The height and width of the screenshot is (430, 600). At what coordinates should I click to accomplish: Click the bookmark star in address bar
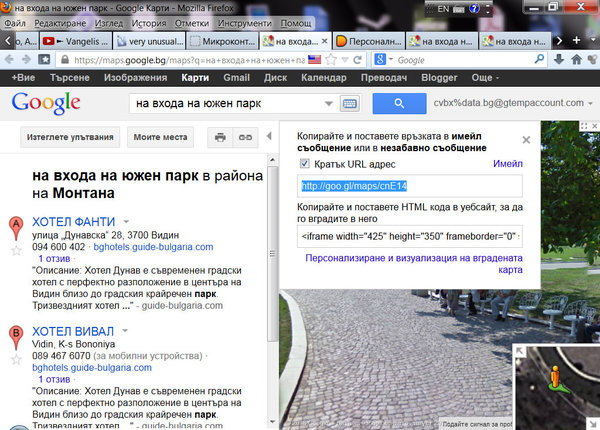point(331,60)
